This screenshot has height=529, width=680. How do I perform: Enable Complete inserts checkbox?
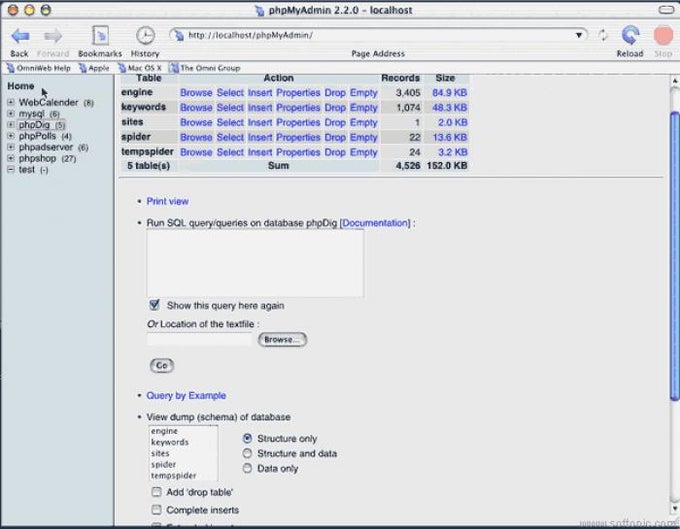point(157,509)
